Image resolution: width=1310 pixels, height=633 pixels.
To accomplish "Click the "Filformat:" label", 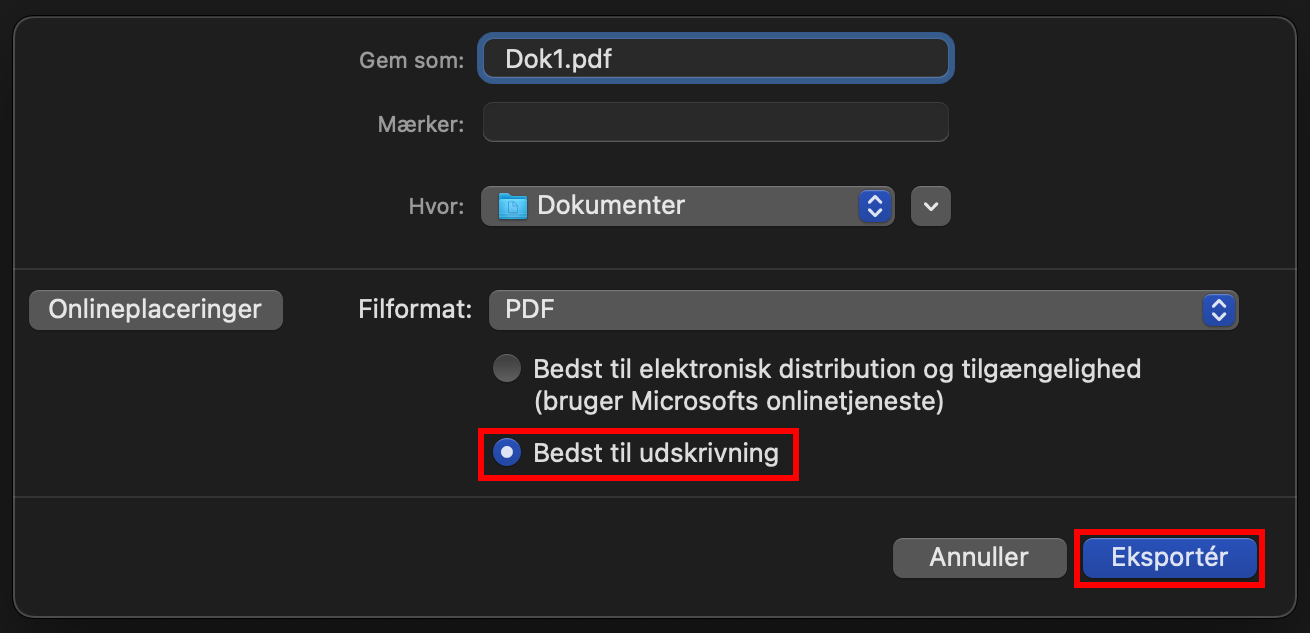I will 414,310.
